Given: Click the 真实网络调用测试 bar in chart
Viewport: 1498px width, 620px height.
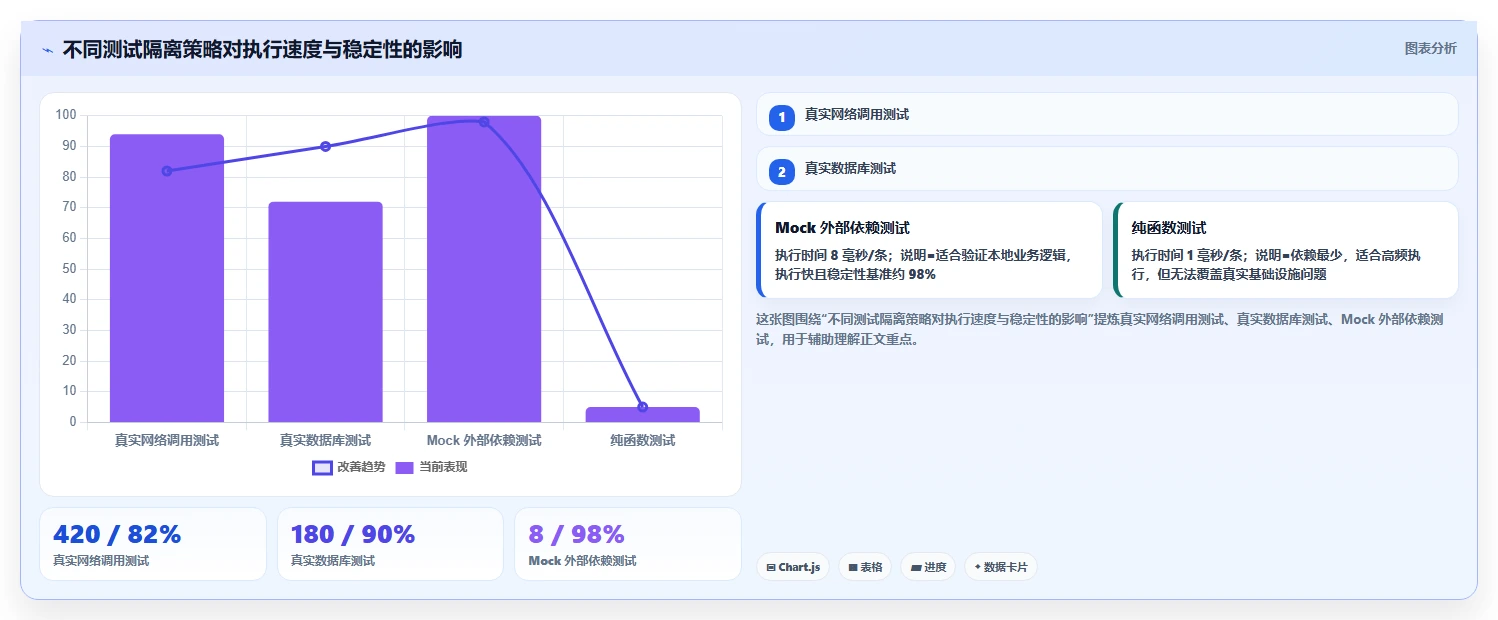Looking at the screenshot, I should pyautogui.click(x=167, y=278).
